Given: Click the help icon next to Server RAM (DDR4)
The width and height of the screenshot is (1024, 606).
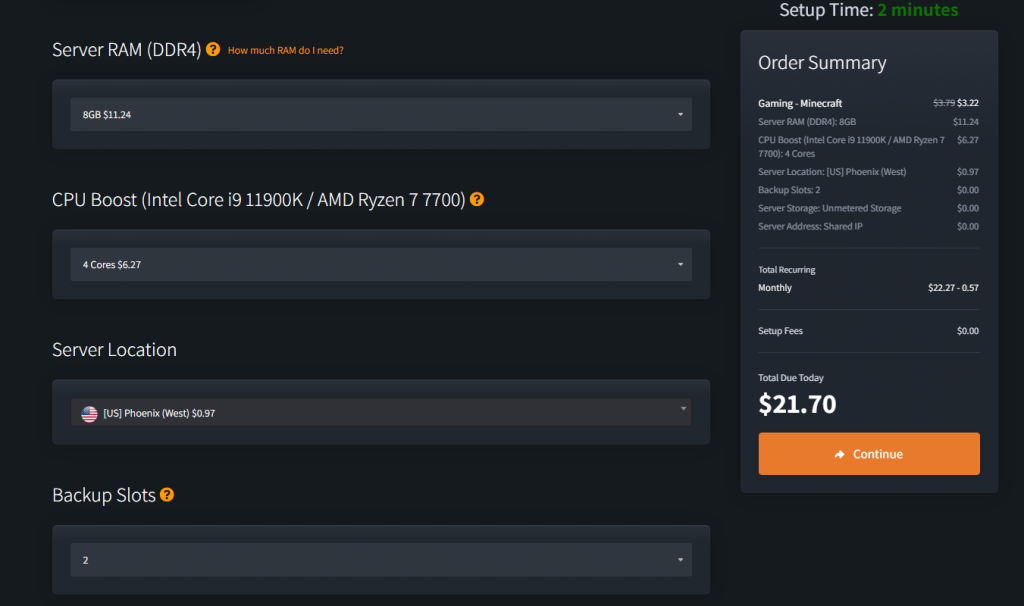Looking at the screenshot, I should point(213,49).
